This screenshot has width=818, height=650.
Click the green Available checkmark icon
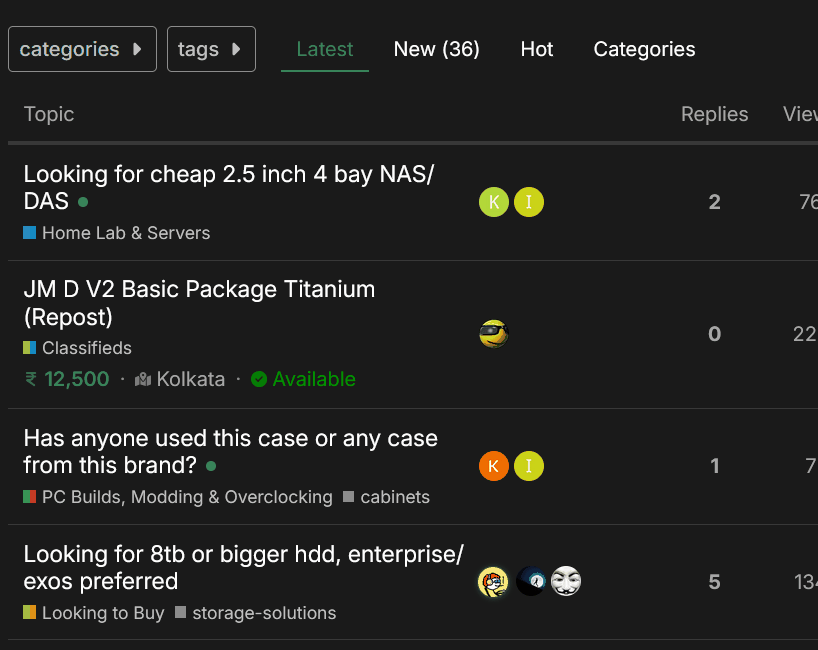click(x=259, y=380)
